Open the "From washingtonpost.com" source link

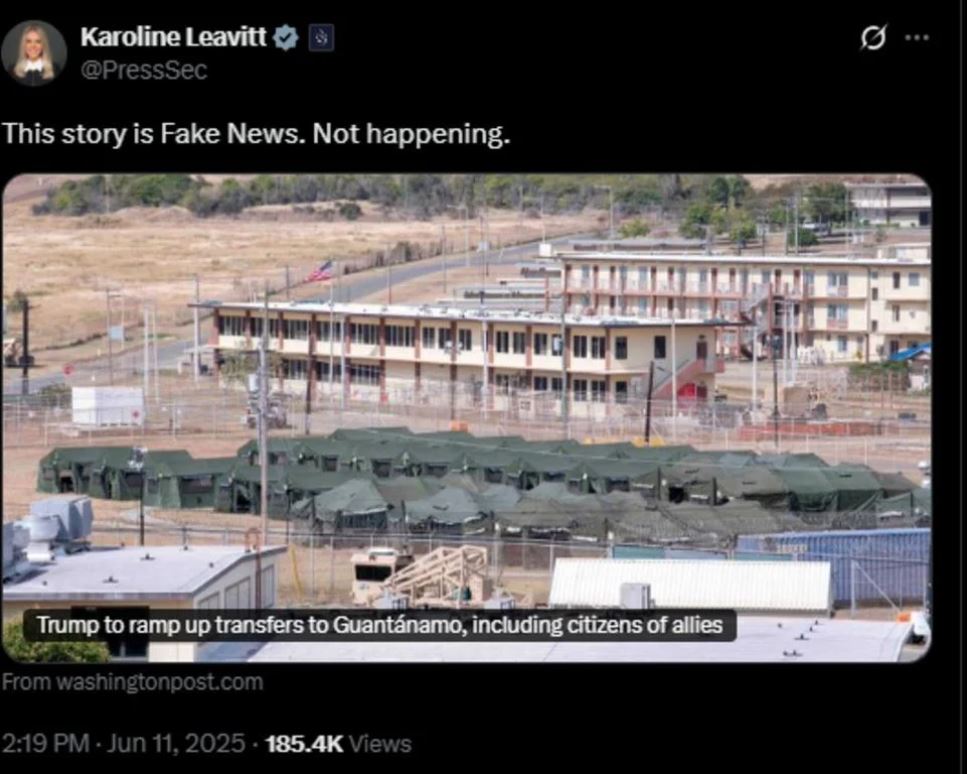[x=132, y=682]
